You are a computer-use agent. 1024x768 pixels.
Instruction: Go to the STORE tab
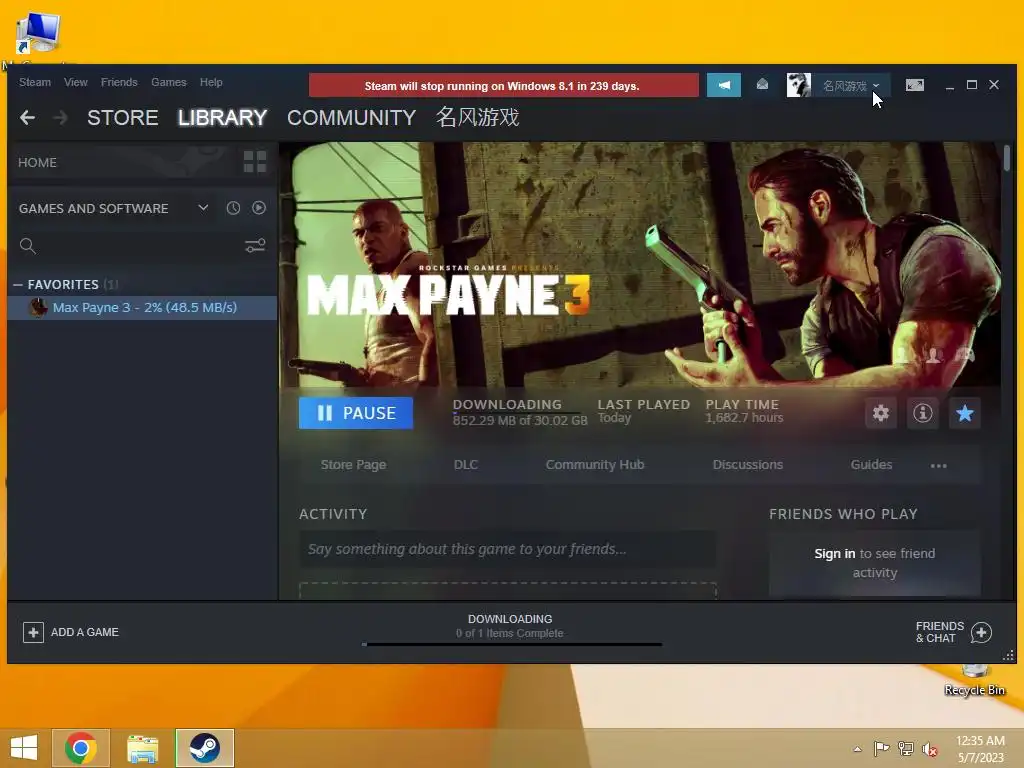coord(123,118)
